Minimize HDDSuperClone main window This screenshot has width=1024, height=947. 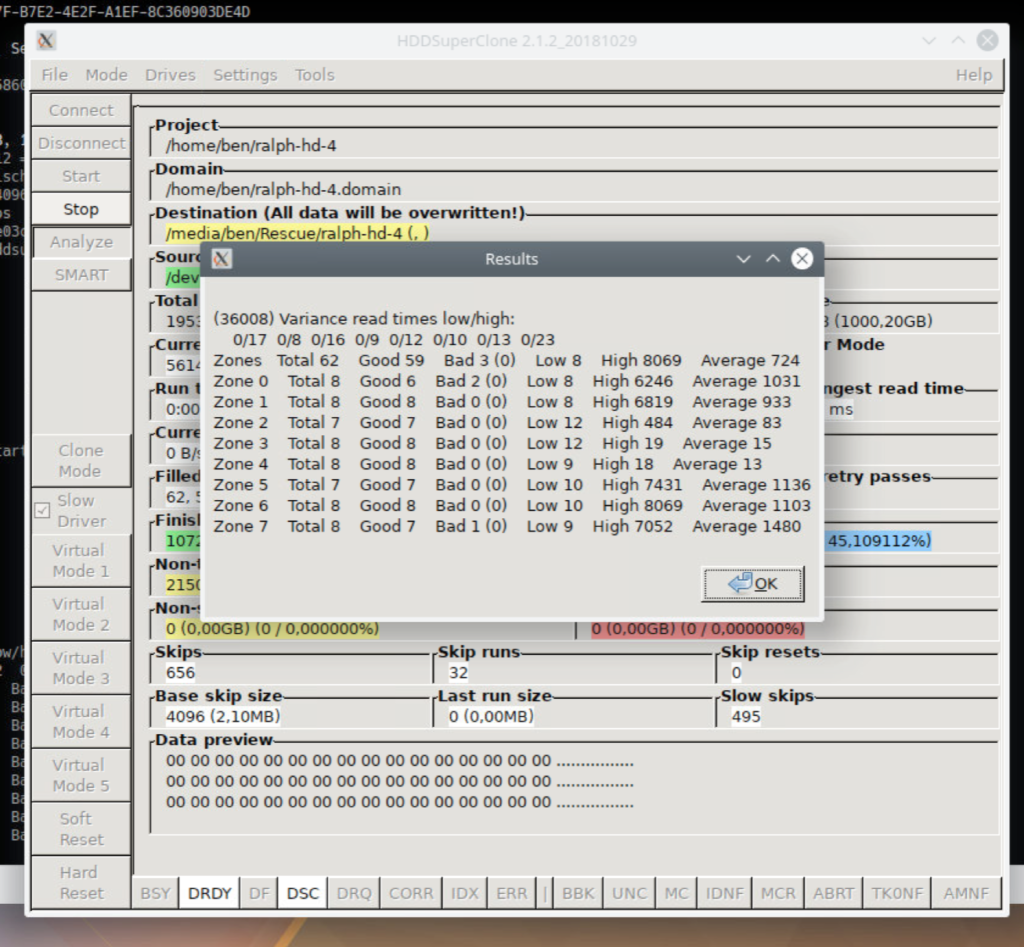tap(929, 40)
